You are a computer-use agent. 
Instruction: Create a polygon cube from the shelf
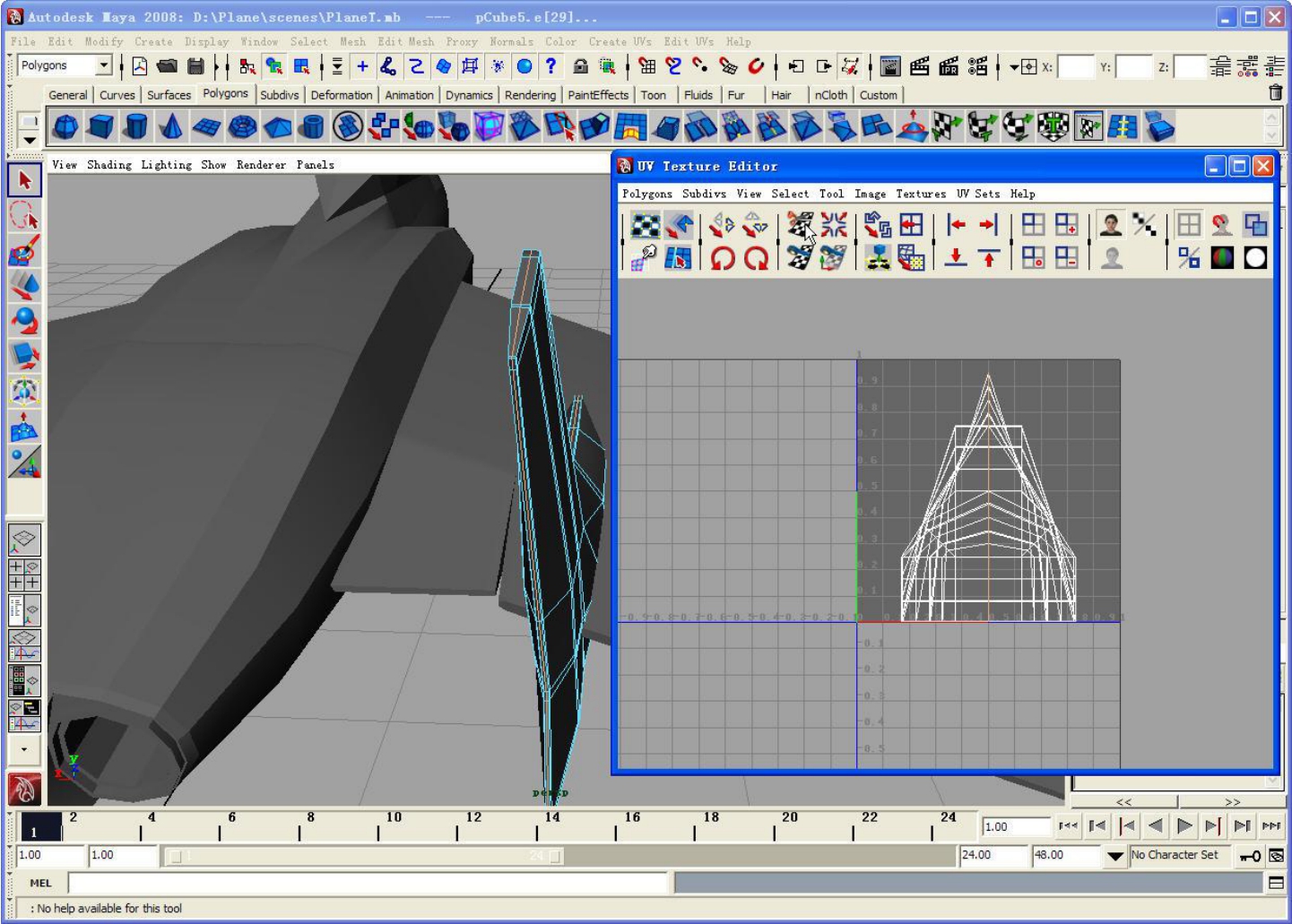coord(100,127)
